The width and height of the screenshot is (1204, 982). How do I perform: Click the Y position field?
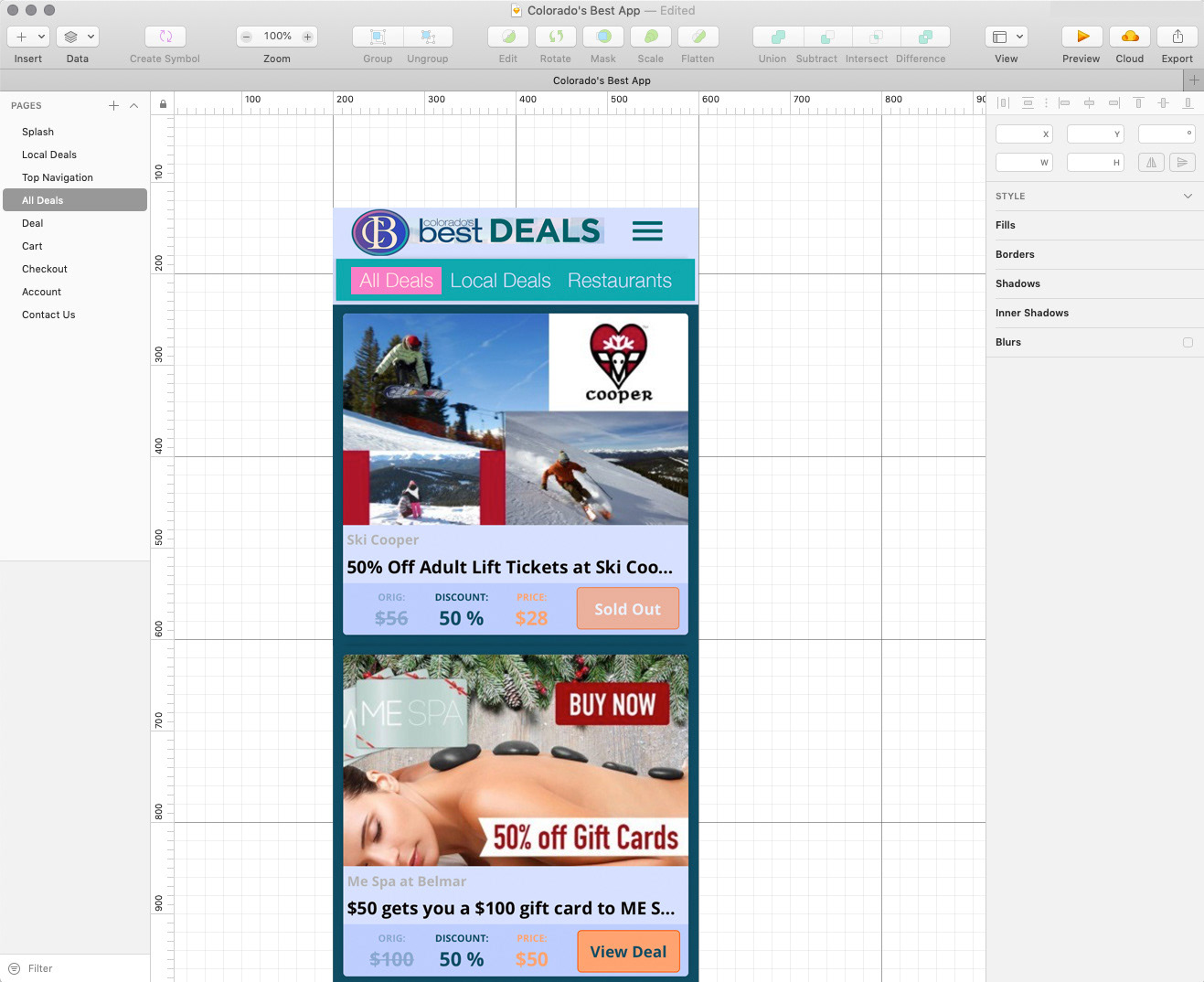(1095, 134)
